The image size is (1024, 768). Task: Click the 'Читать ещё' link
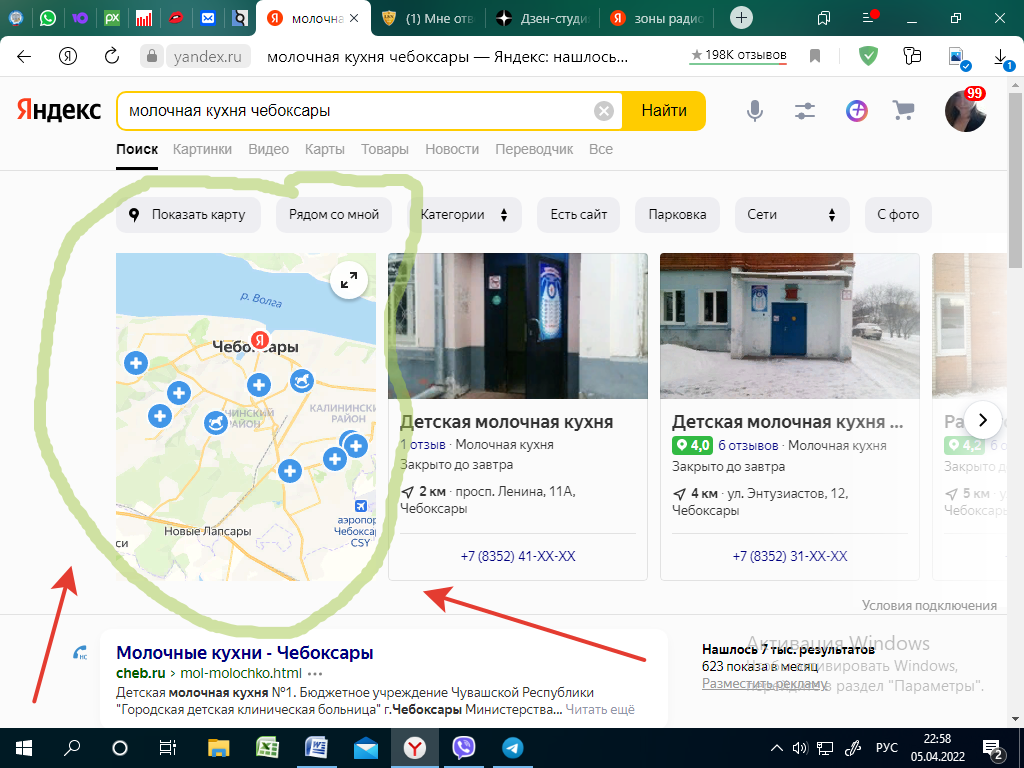coord(600,709)
